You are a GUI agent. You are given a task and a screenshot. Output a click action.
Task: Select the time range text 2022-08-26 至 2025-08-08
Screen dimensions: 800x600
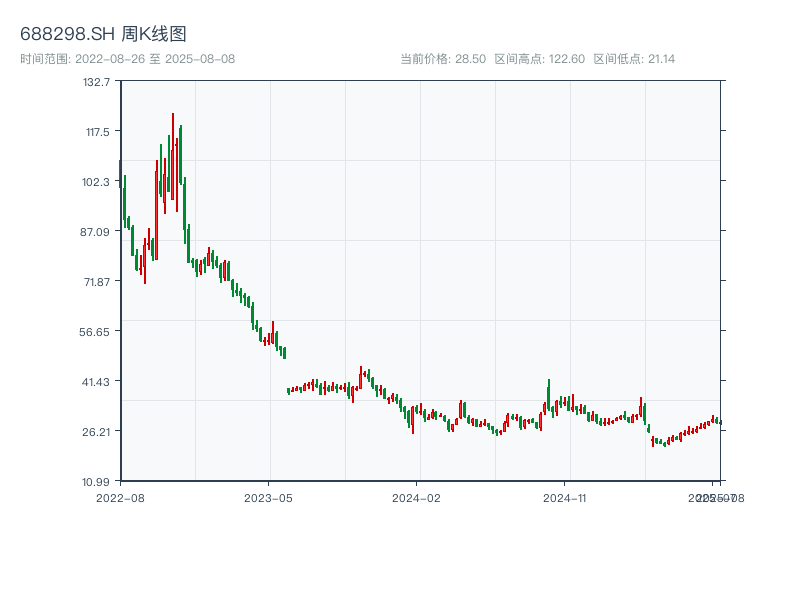[x=155, y=59]
